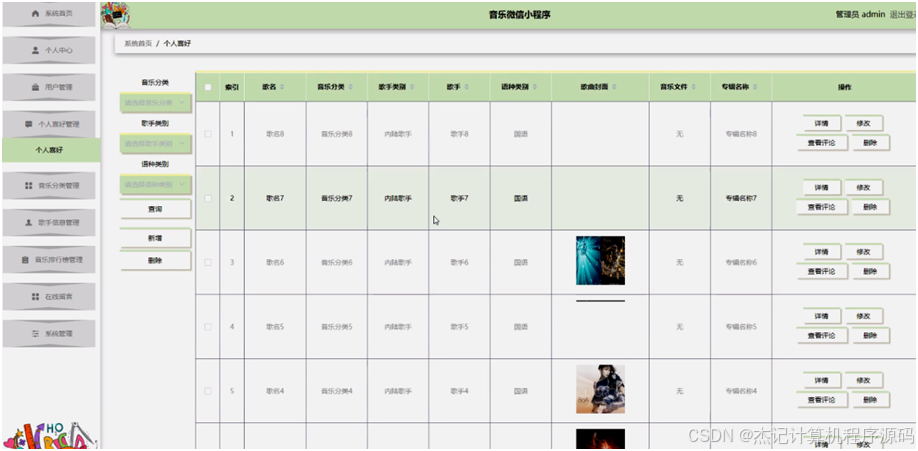This screenshot has height=451, width=918.
Task: Sort the table by 歌名 column
Action: [282, 87]
